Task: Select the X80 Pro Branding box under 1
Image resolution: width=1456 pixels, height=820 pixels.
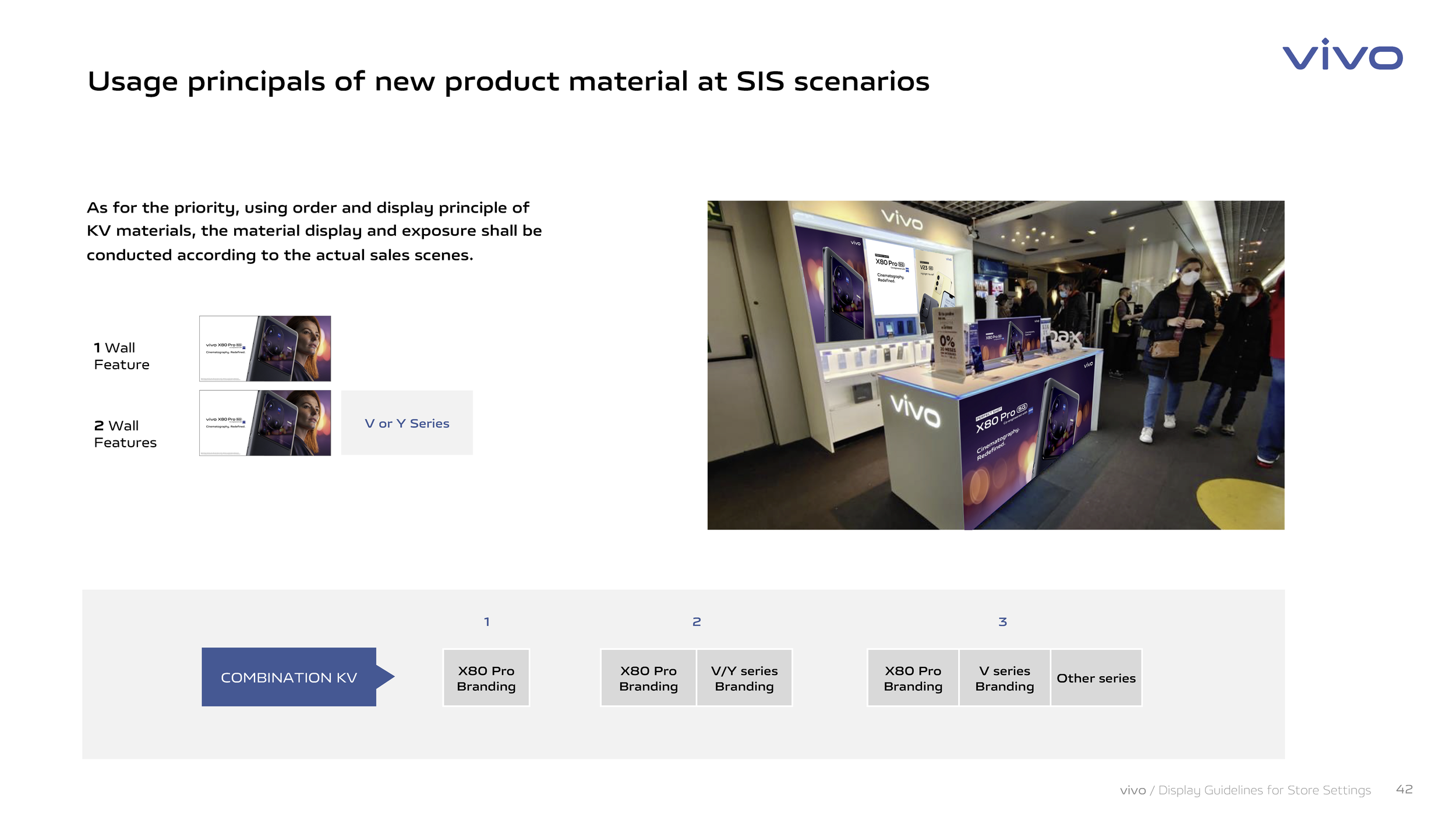Action: [486, 678]
